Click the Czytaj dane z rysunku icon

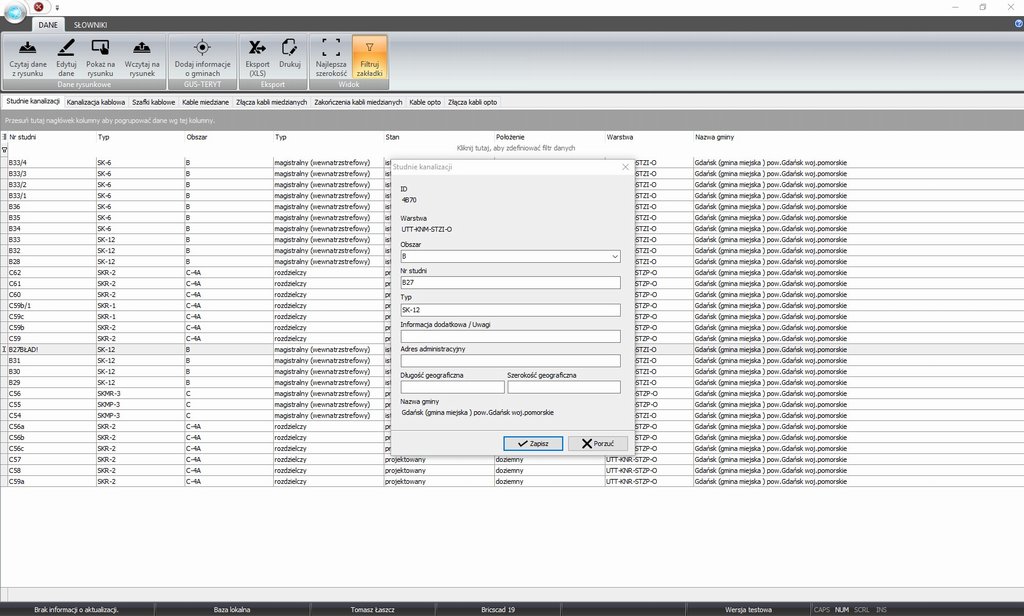click(29, 48)
